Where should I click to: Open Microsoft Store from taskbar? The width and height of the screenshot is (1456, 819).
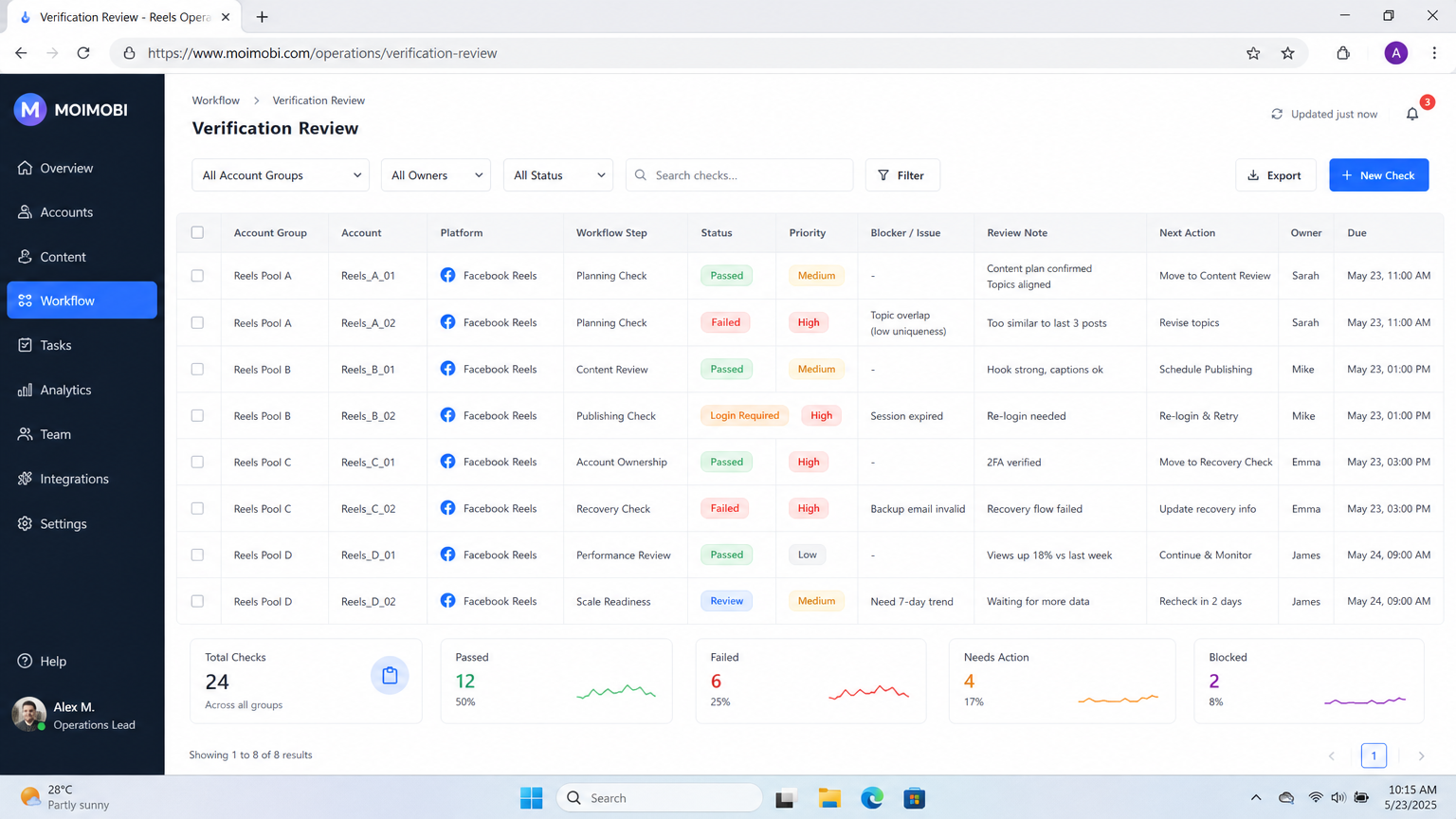coord(914,798)
